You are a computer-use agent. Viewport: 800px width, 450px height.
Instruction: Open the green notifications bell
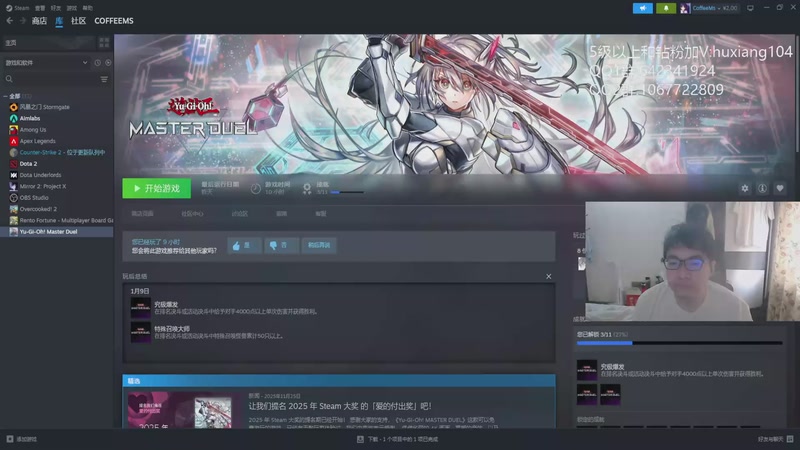coord(666,8)
